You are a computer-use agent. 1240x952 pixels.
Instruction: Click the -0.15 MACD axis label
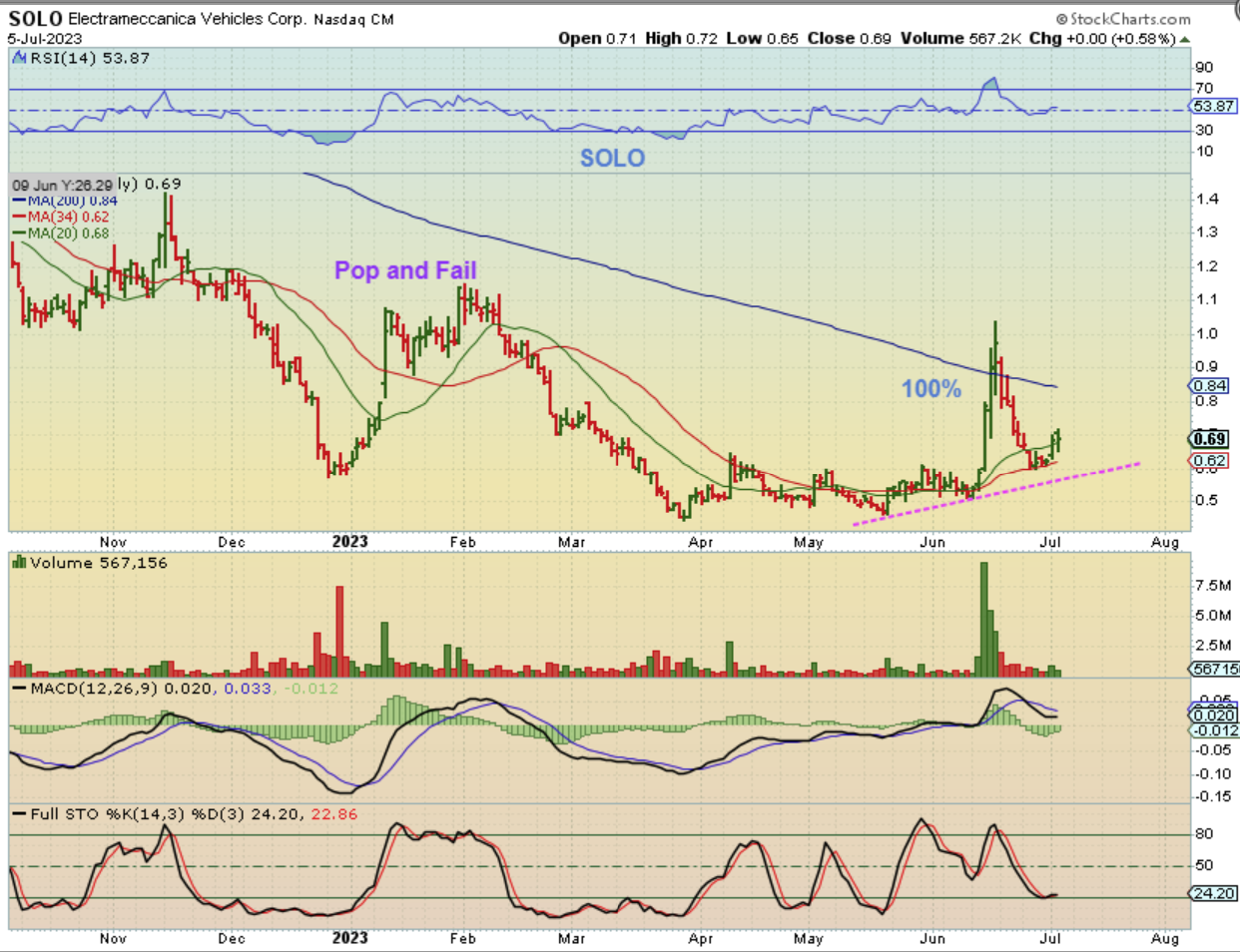1213,796
